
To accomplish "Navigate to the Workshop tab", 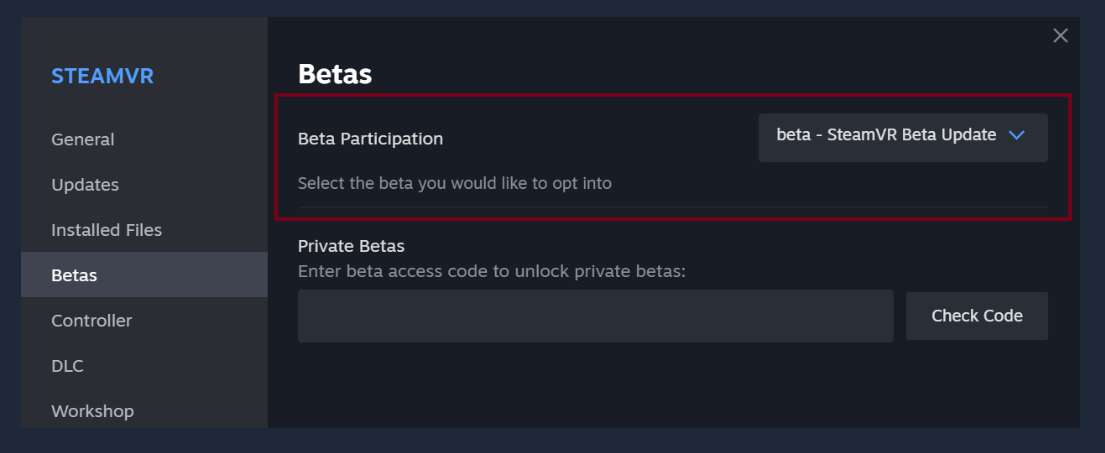I will coord(92,411).
